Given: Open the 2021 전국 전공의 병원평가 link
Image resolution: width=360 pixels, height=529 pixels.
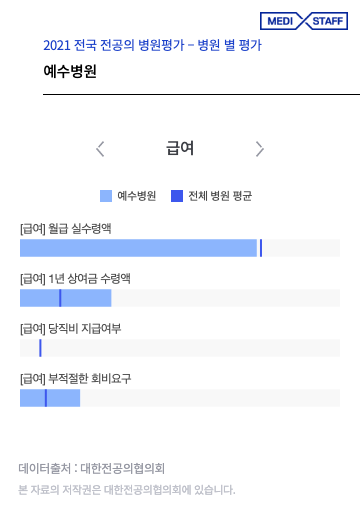Looking at the screenshot, I should tap(153, 45).
